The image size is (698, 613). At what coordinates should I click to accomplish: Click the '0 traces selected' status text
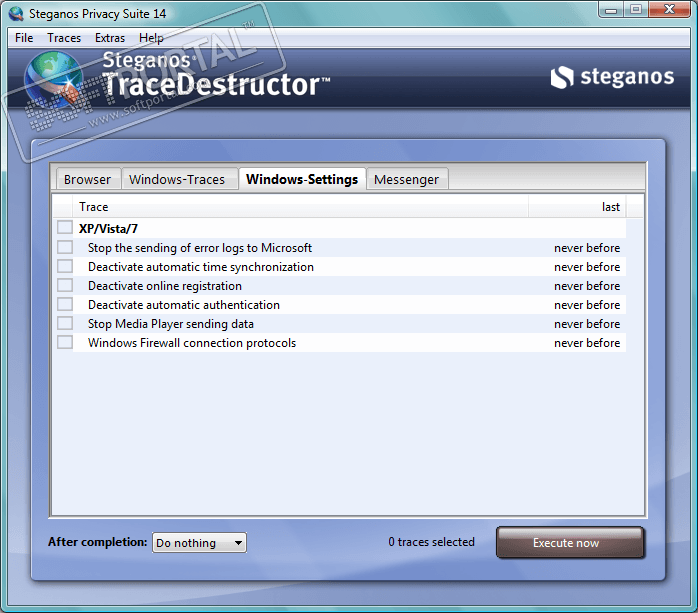click(x=431, y=542)
